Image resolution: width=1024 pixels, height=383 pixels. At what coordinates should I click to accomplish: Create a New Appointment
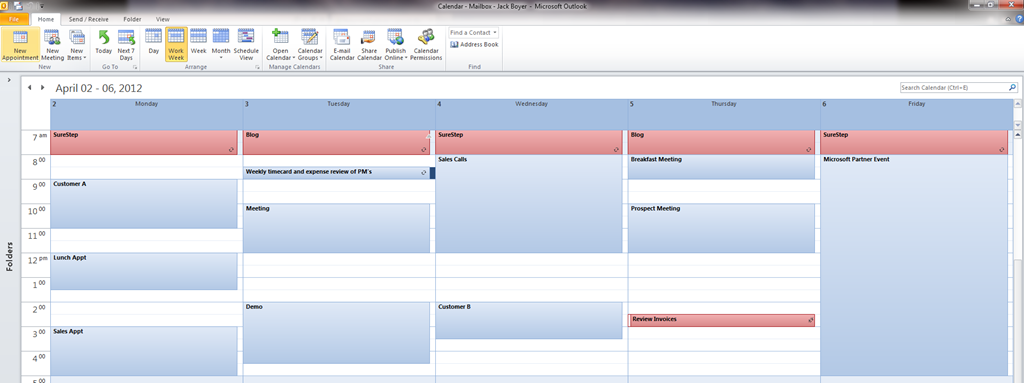coord(20,45)
